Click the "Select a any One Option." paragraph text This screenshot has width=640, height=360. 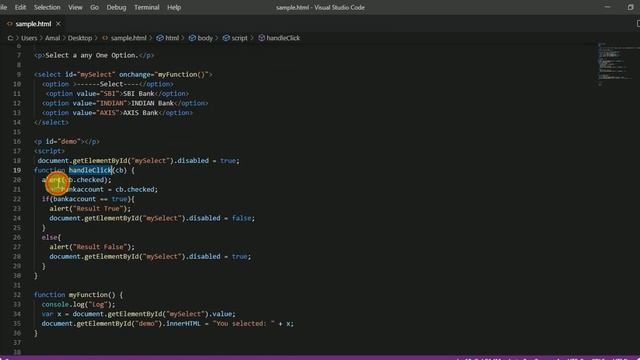(92, 55)
